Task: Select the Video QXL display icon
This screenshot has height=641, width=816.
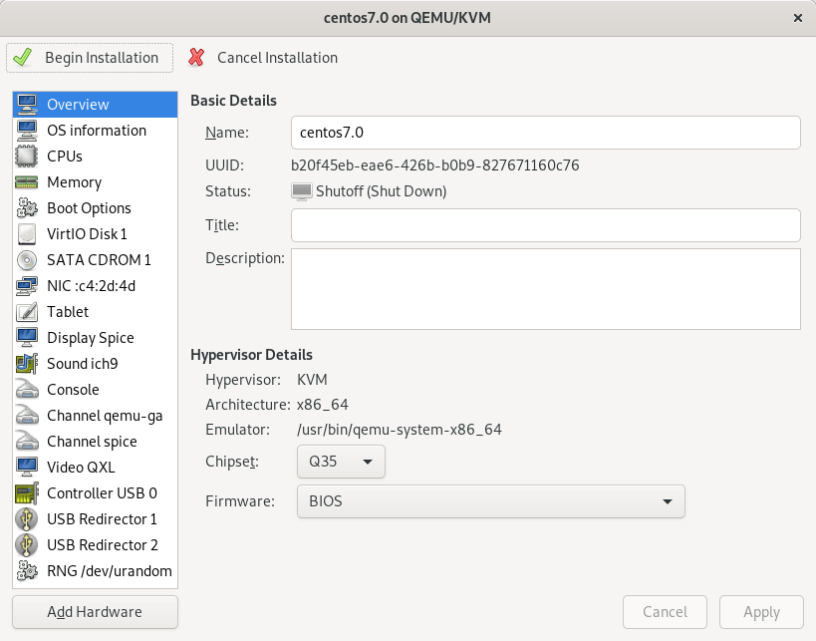Action: coord(28,467)
